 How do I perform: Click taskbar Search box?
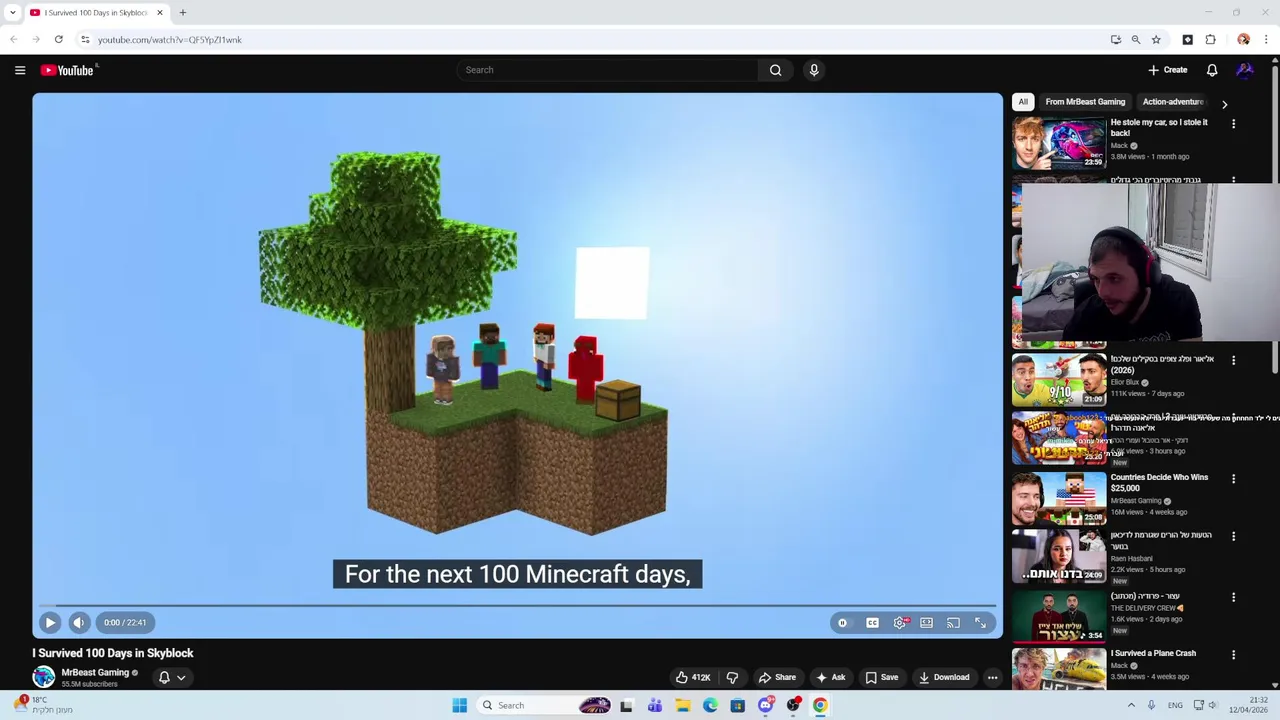pos(545,705)
